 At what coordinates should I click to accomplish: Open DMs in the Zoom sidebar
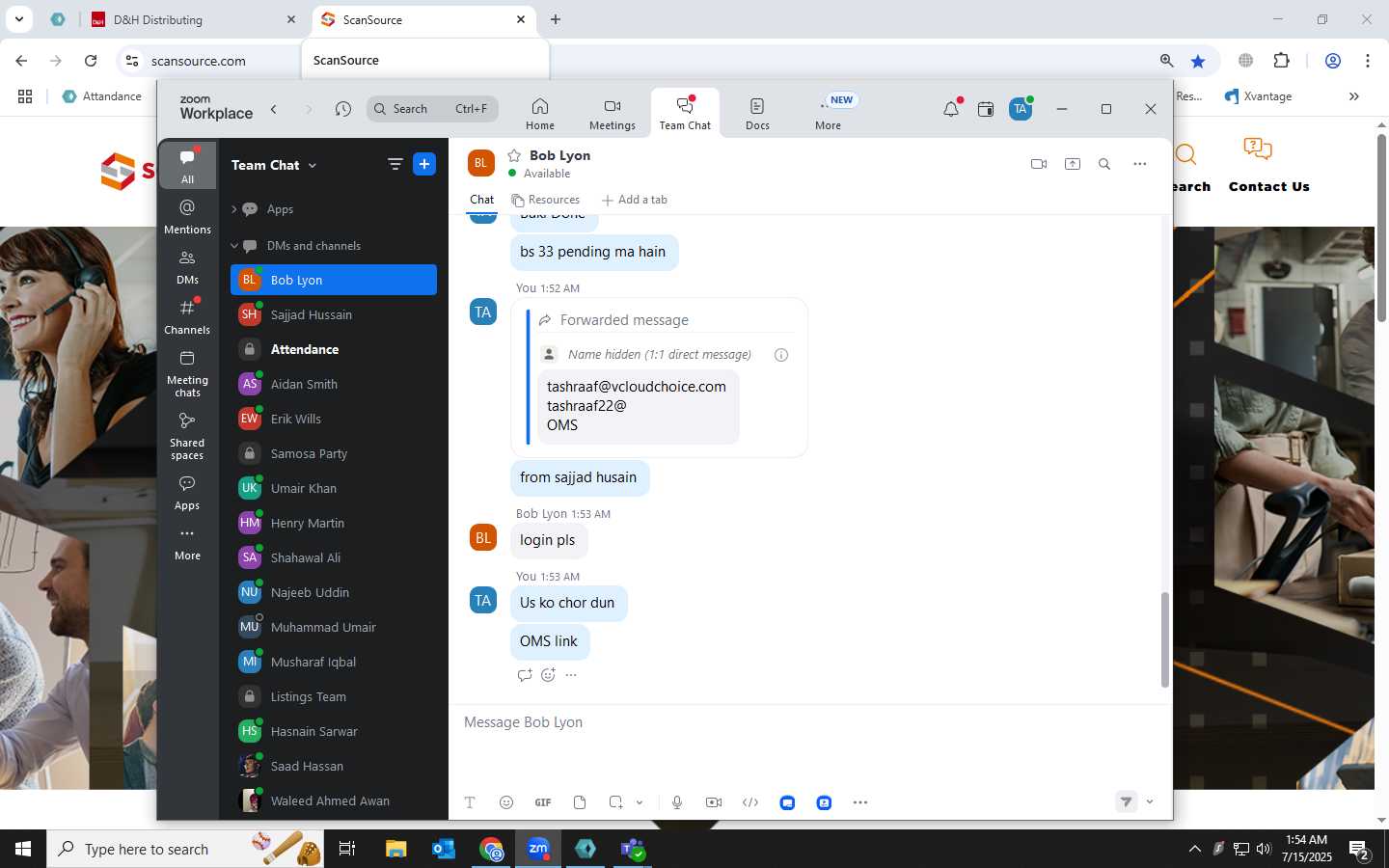click(x=187, y=267)
